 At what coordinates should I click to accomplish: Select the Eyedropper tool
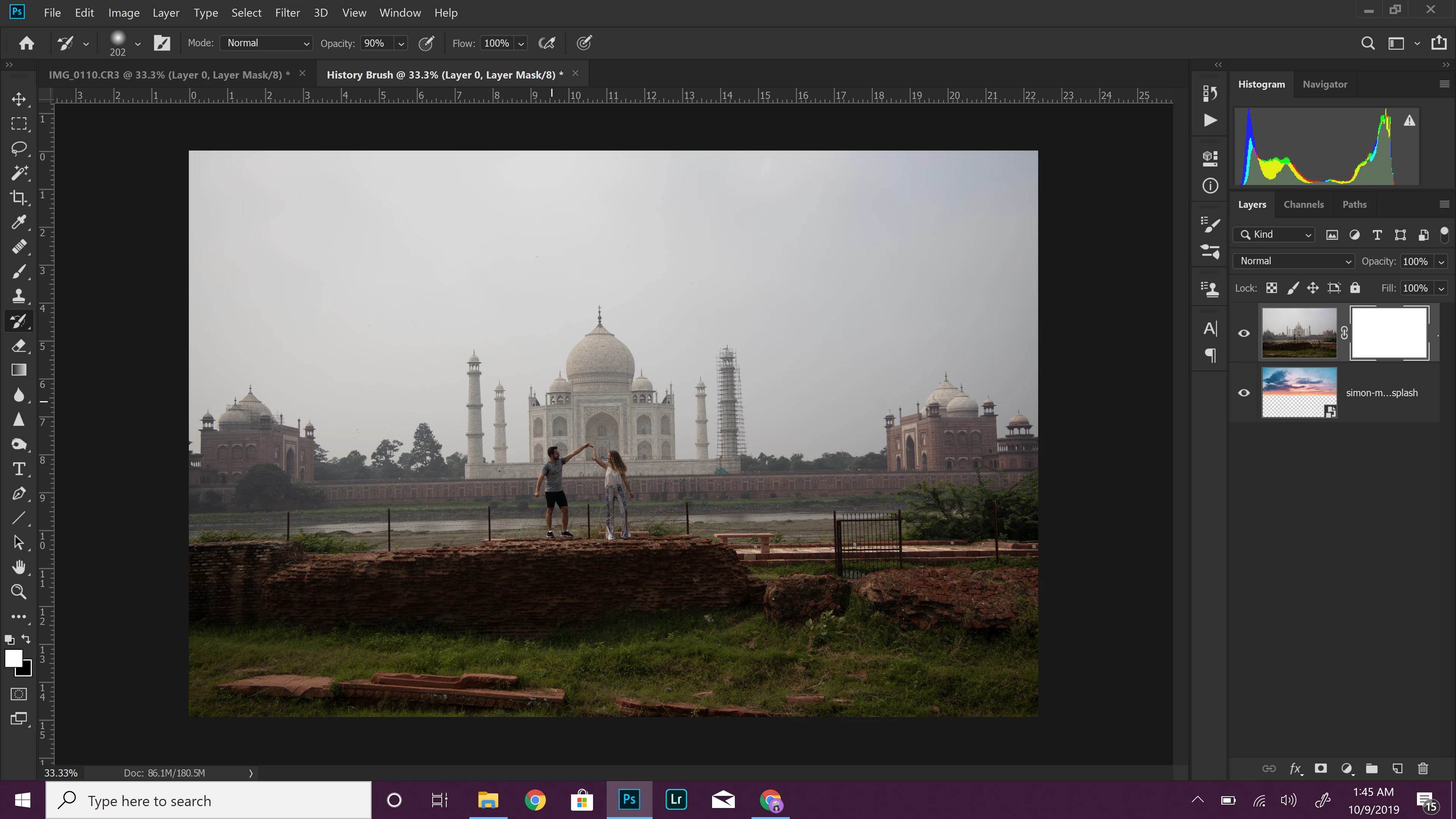[x=19, y=222]
